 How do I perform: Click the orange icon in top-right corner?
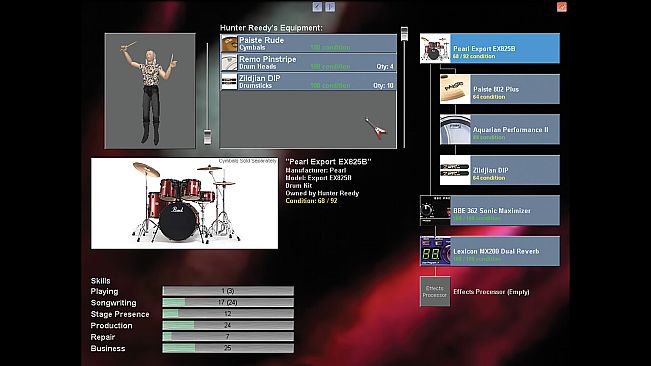click(562, 7)
